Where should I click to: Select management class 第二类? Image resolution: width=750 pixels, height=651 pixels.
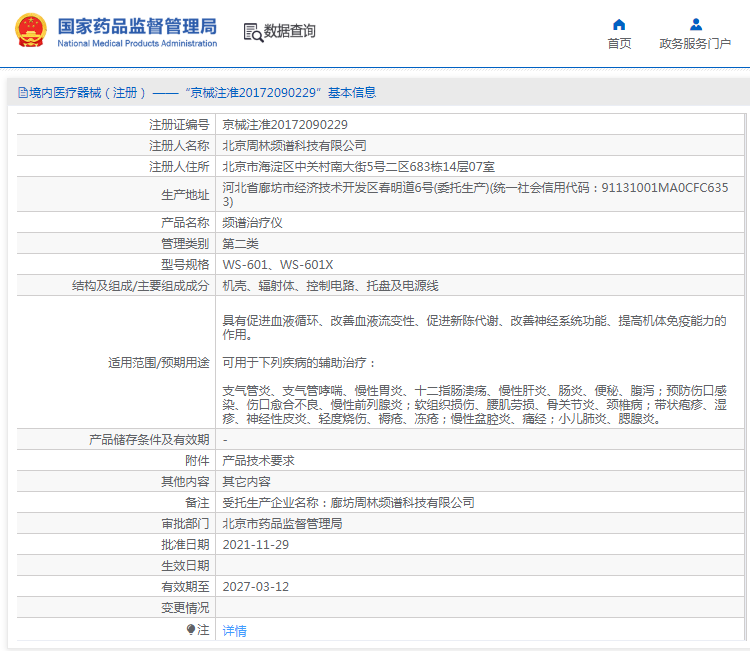coord(240,244)
